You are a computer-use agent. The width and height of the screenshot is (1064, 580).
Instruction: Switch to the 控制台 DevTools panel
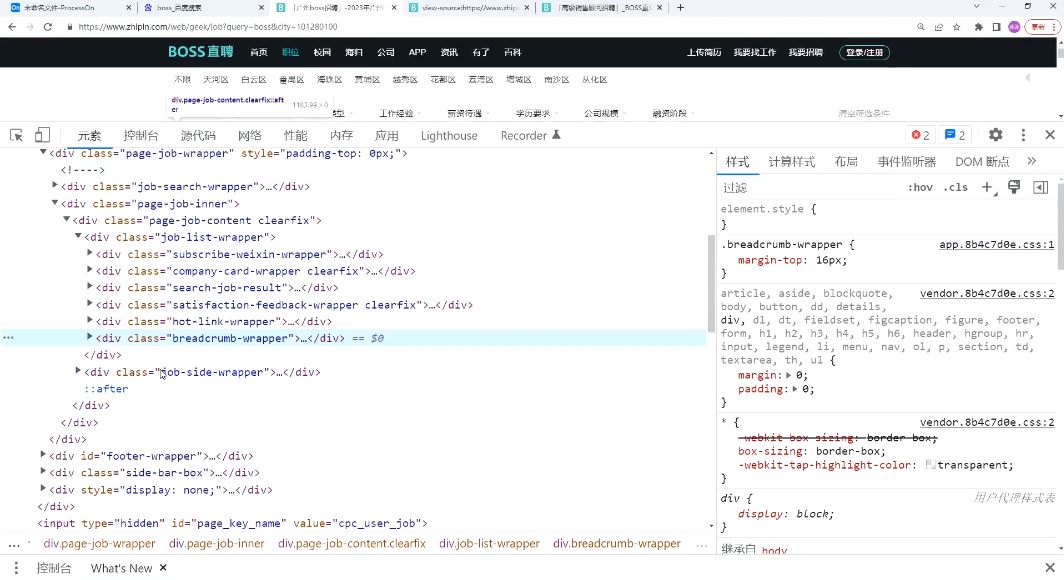141,134
